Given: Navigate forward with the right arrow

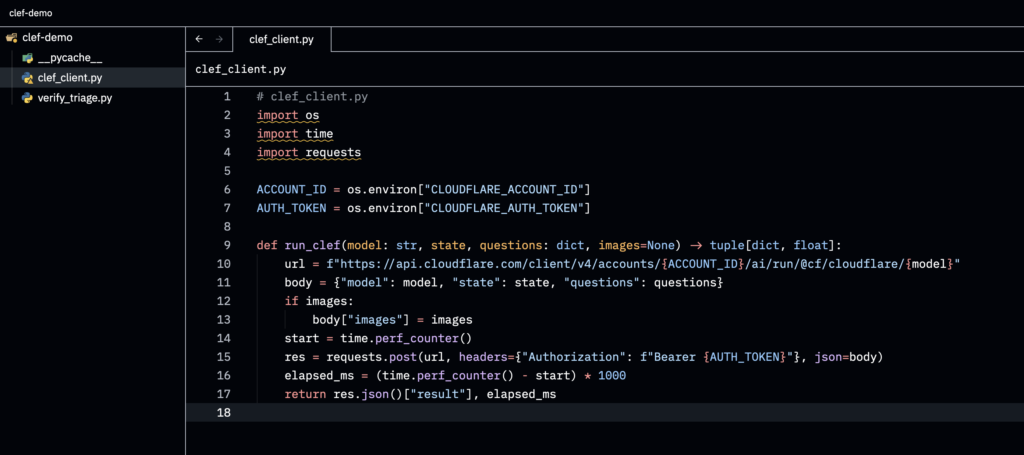Looking at the screenshot, I should pos(219,39).
